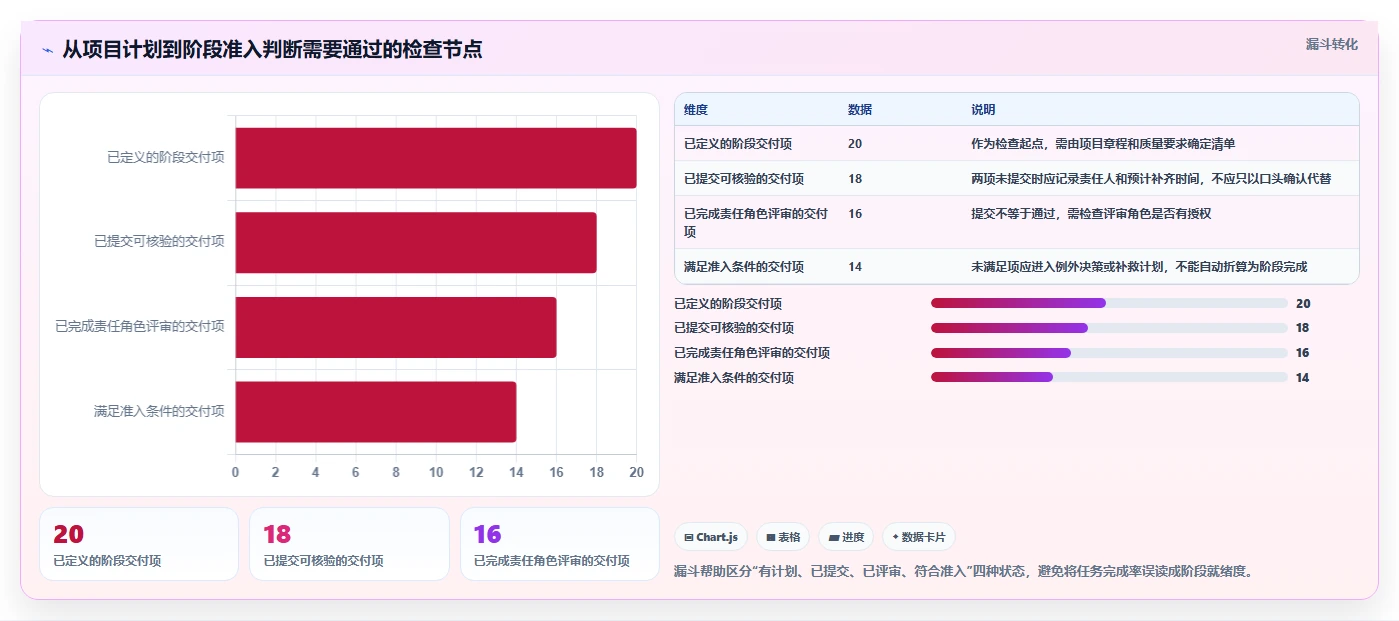Click the 进度 tag

[846, 537]
